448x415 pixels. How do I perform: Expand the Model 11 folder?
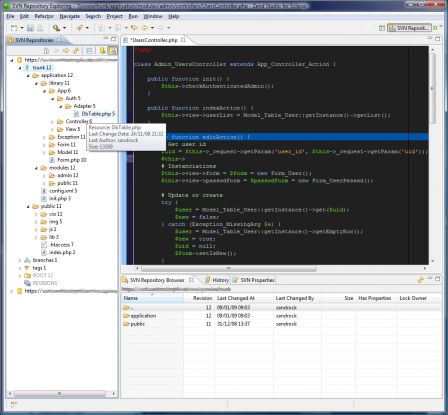pos(44,152)
